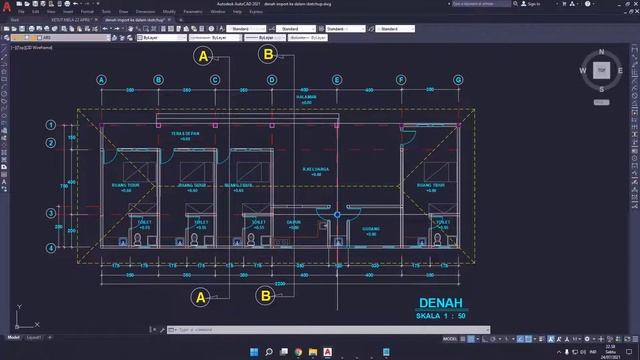Toggle snap mode in the status bar
The image size is (640, 360).
pyautogui.click(x=471, y=339)
